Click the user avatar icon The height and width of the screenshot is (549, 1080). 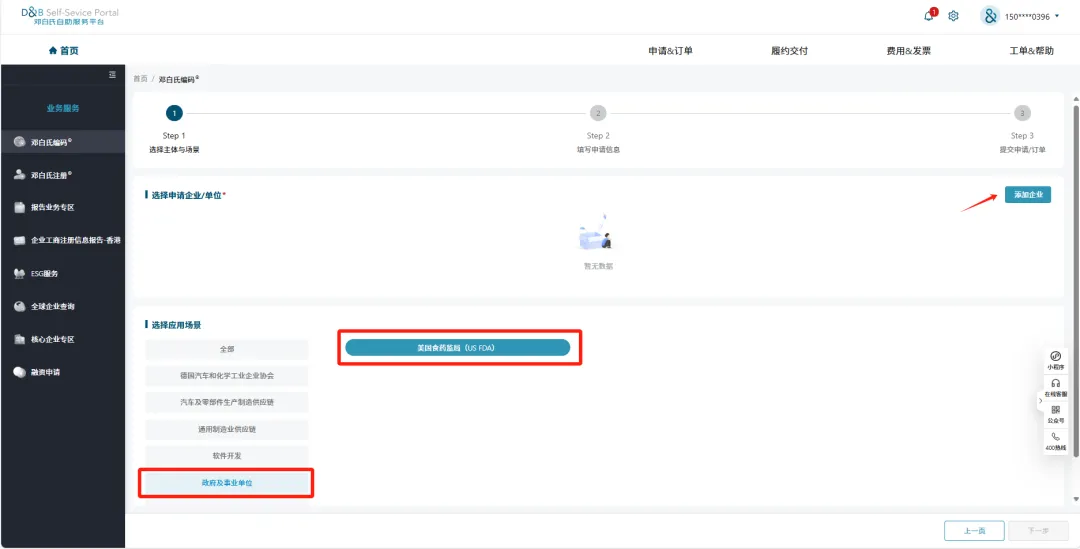[x=990, y=17]
